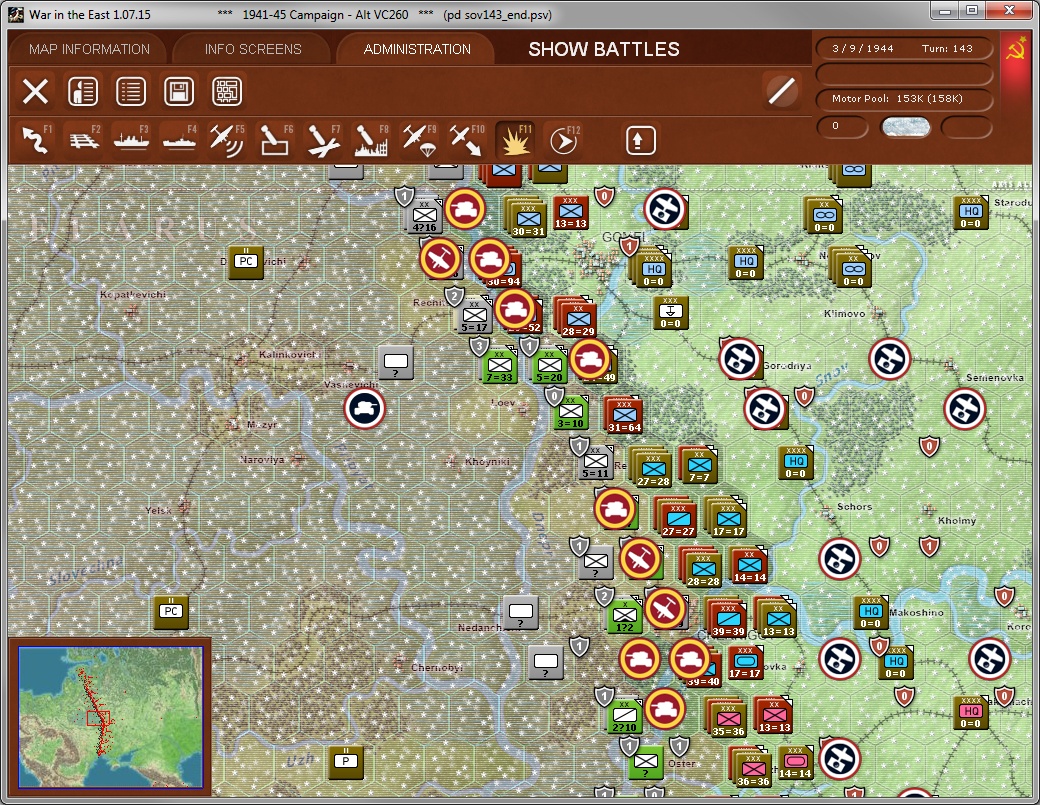Image resolution: width=1040 pixels, height=805 pixels.
Task: Select the 7=7 unit counter
Action: 698,464
